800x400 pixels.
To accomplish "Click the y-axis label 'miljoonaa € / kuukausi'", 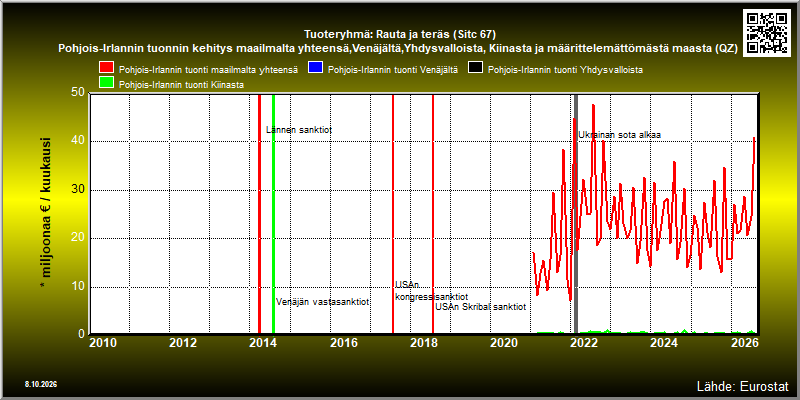I will 46,213.
